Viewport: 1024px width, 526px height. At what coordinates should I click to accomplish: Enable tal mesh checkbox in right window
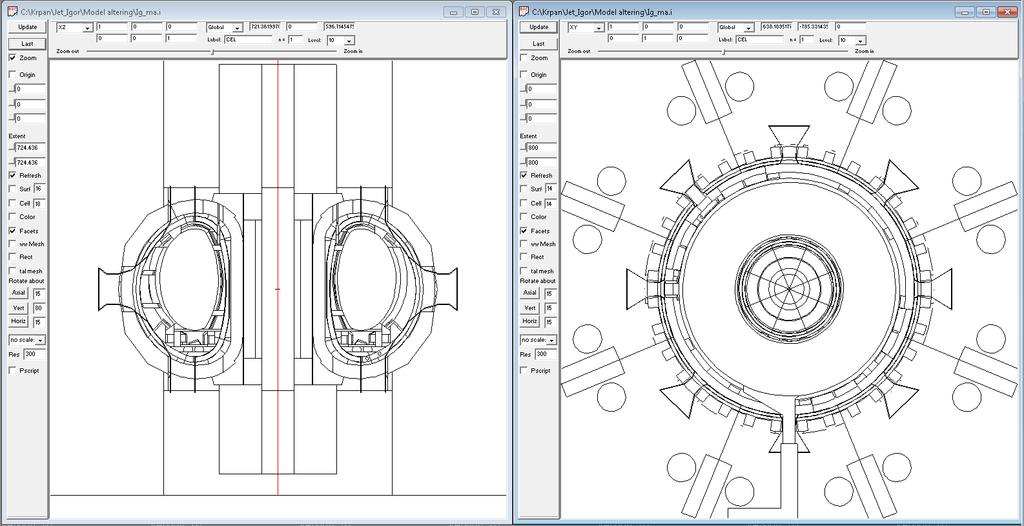click(x=524, y=271)
